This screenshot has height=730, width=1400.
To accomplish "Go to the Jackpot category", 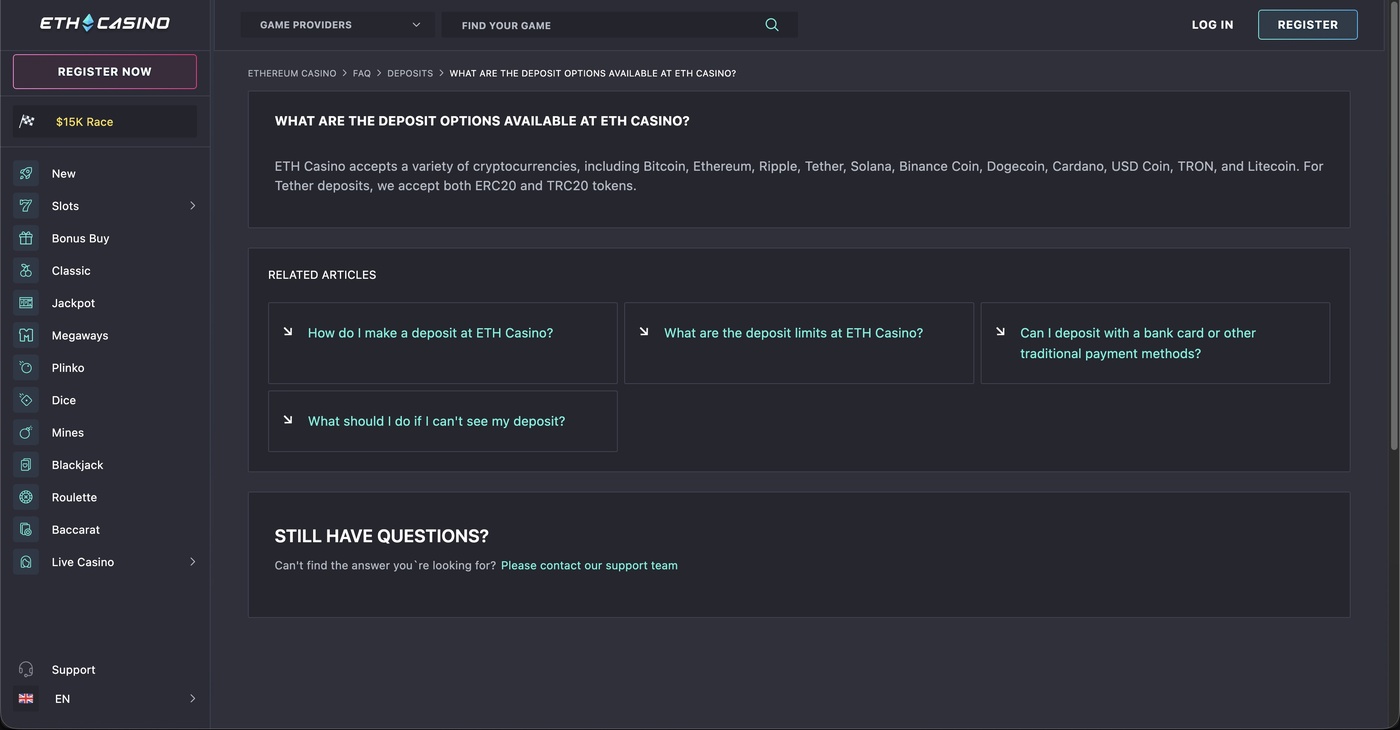I will [73, 303].
